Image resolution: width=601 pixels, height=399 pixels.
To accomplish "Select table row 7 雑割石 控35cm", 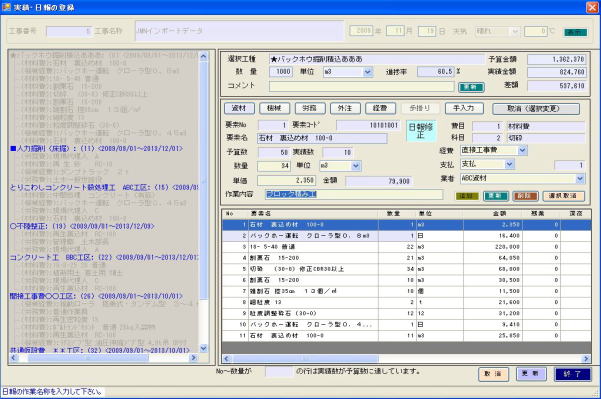I will tap(406, 291).
